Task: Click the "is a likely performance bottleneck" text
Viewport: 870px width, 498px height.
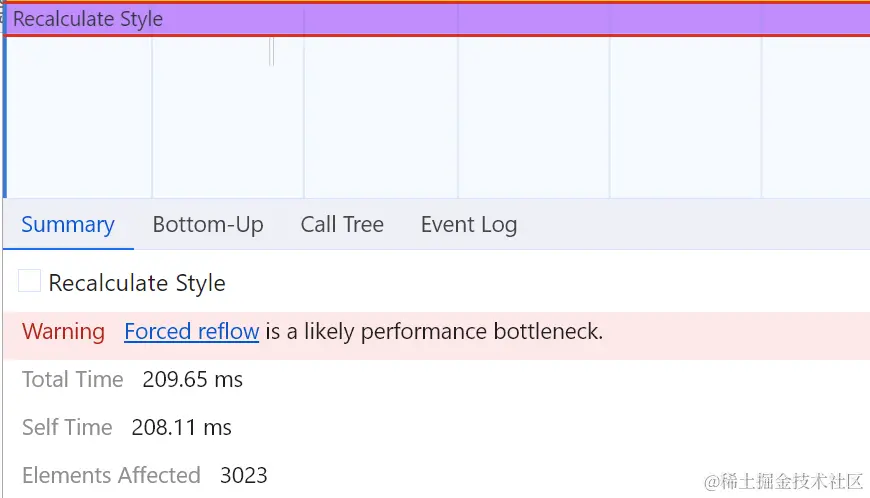Action: click(434, 332)
